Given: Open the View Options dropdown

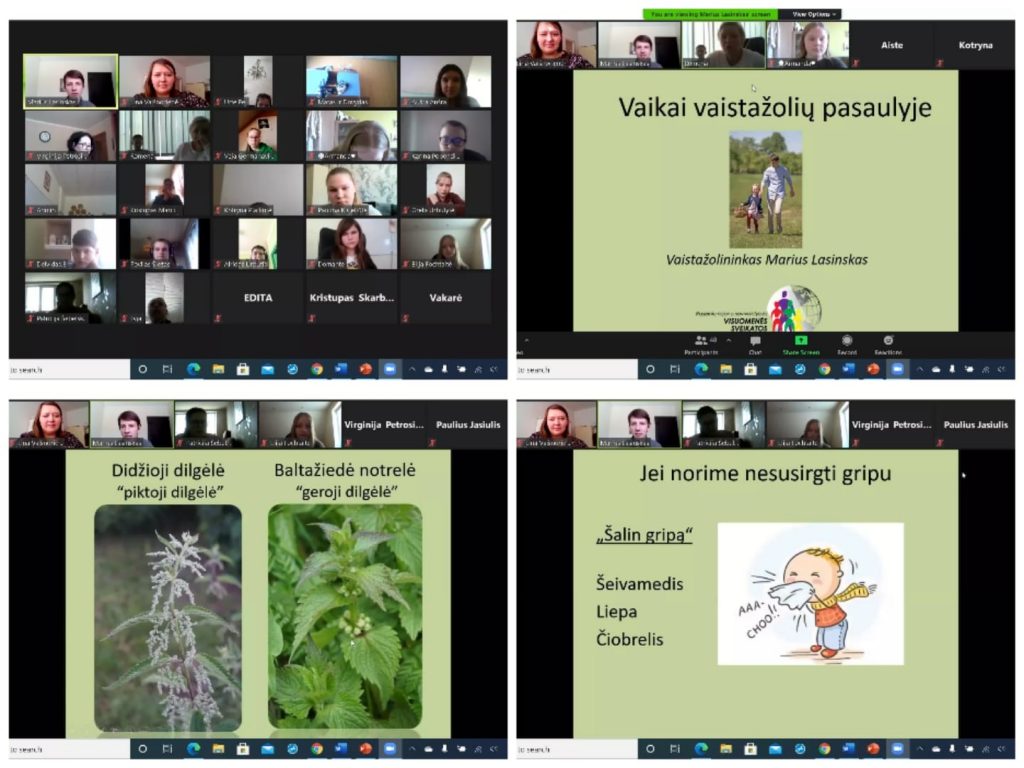Looking at the screenshot, I should [813, 14].
